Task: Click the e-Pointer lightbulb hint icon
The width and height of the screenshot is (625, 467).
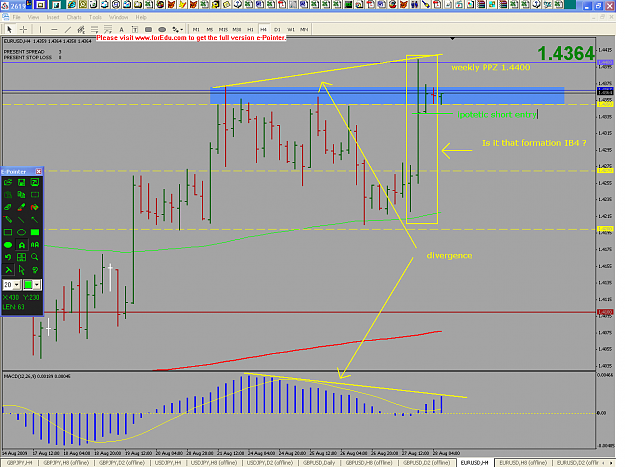Action: (35, 270)
